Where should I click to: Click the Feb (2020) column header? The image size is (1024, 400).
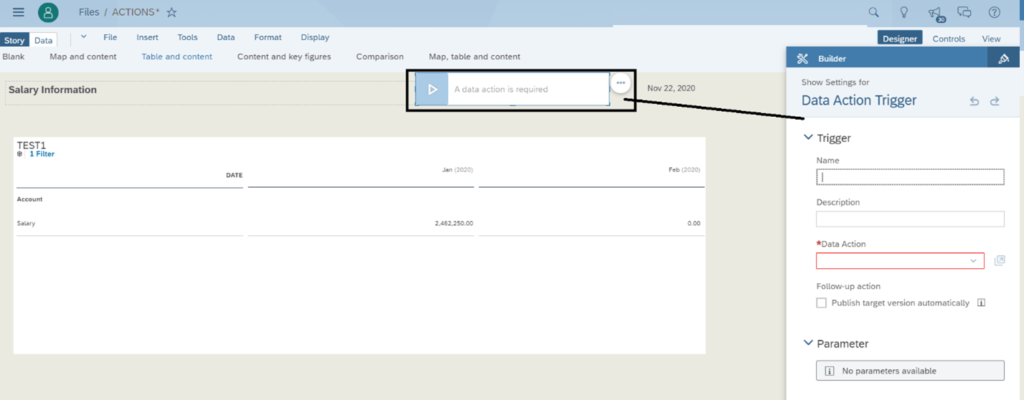click(x=684, y=170)
